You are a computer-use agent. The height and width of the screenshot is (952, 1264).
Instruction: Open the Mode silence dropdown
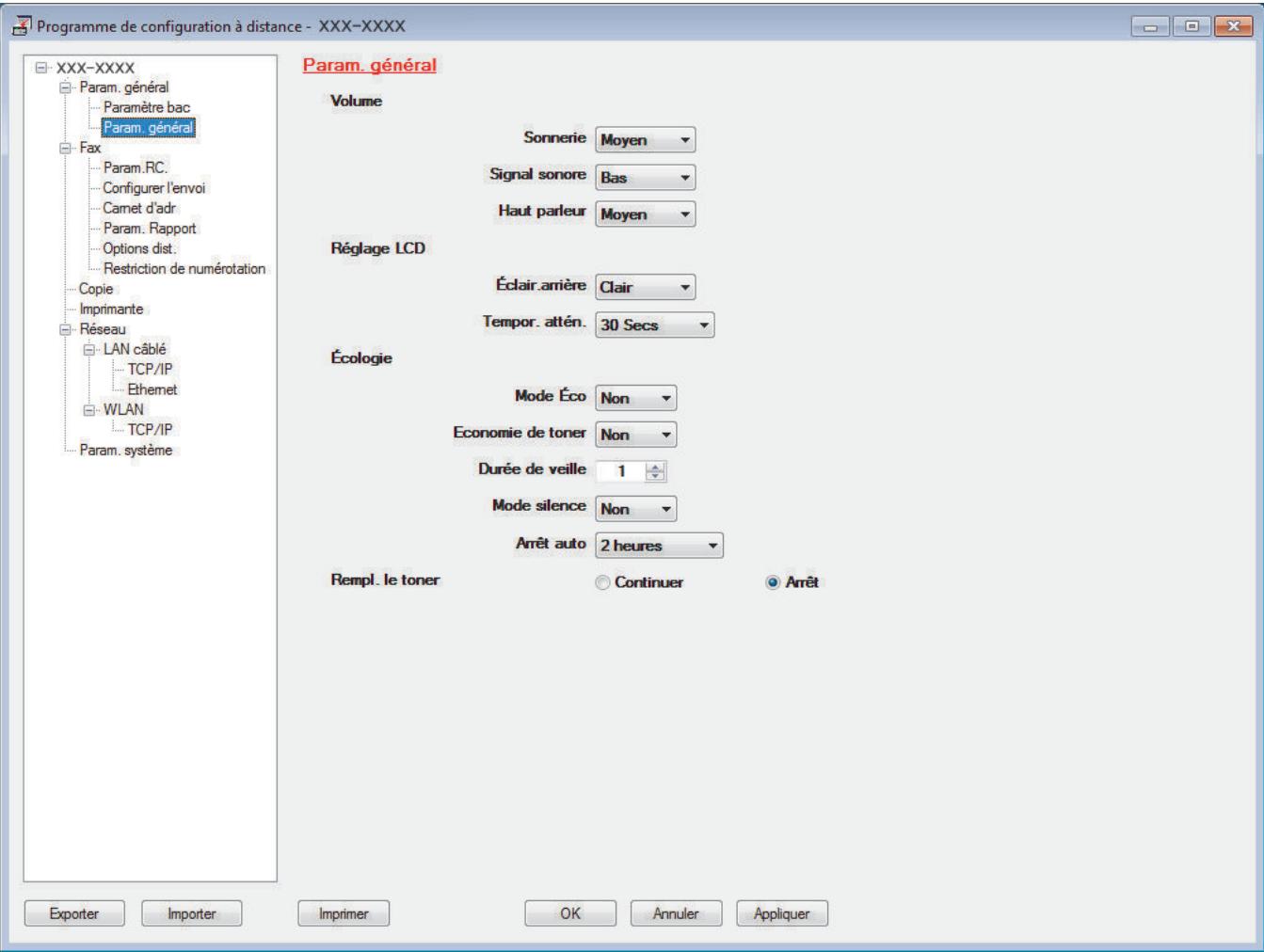click(x=636, y=509)
